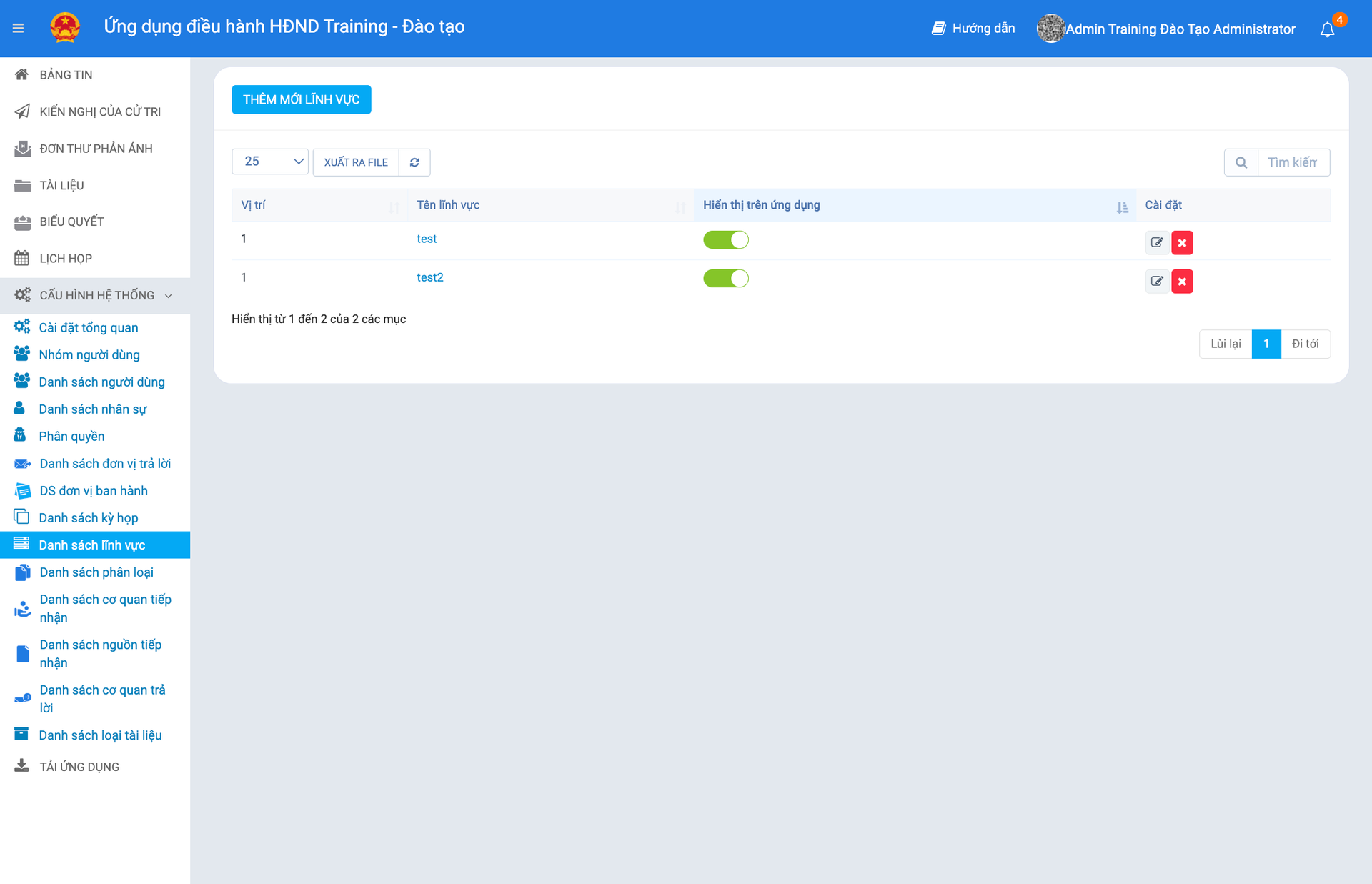Click the search magnifier icon
Viewport: 1372px width, 884px height.
point(1241,162)
